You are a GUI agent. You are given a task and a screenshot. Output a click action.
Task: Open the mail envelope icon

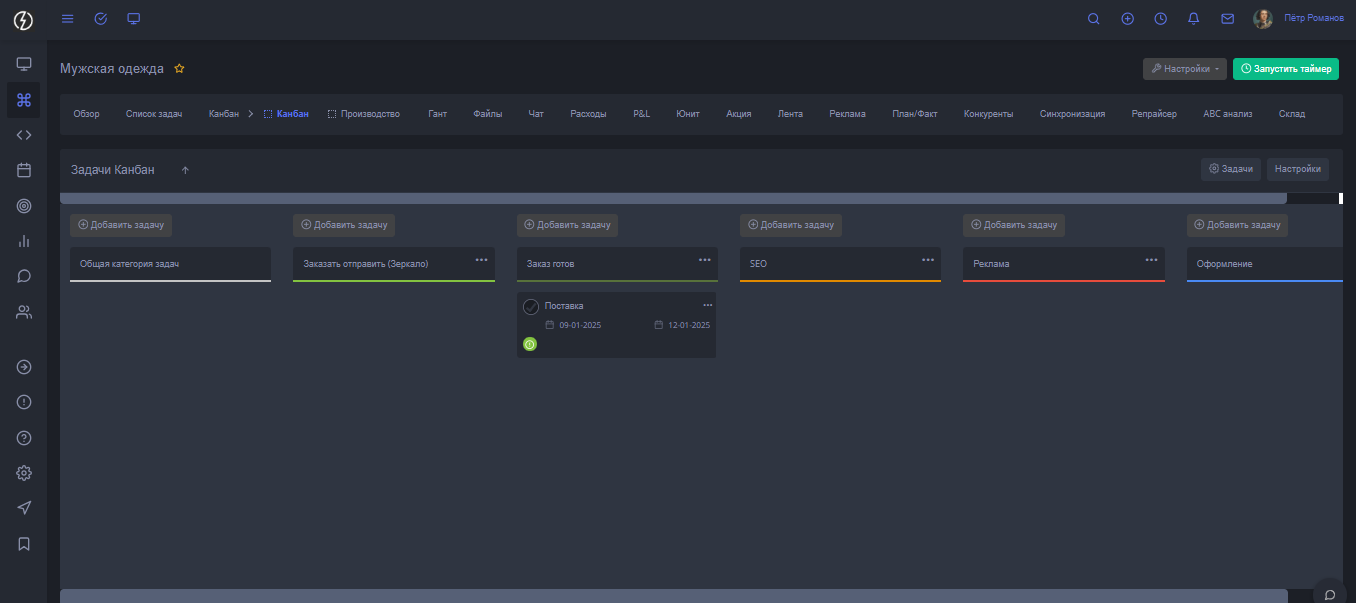coord(1227,19)
